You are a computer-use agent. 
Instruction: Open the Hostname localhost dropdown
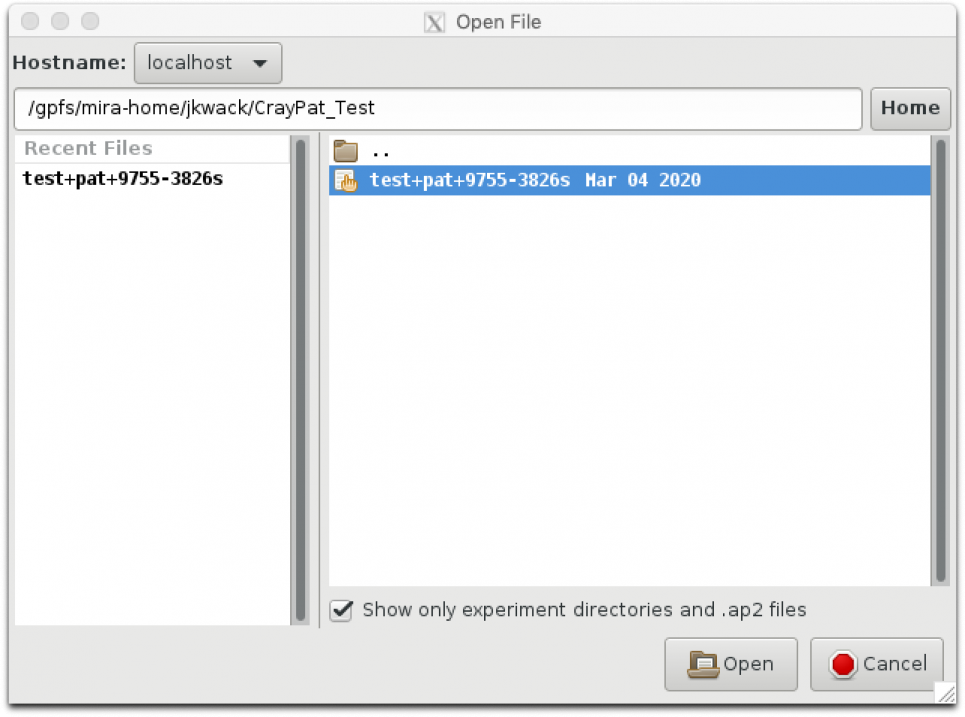click(208, 63)
